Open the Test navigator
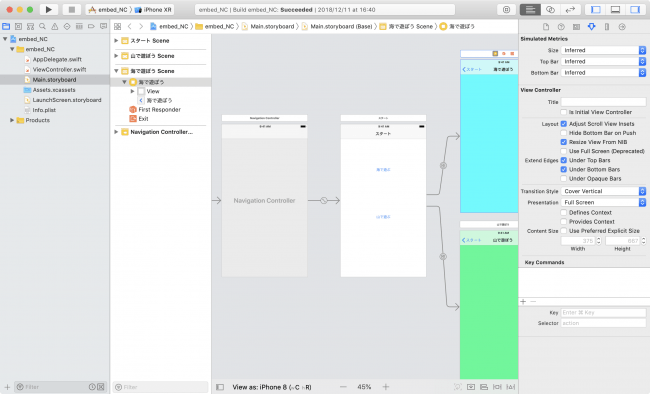Viewport: 650px width, 394px height. [67, 27]
